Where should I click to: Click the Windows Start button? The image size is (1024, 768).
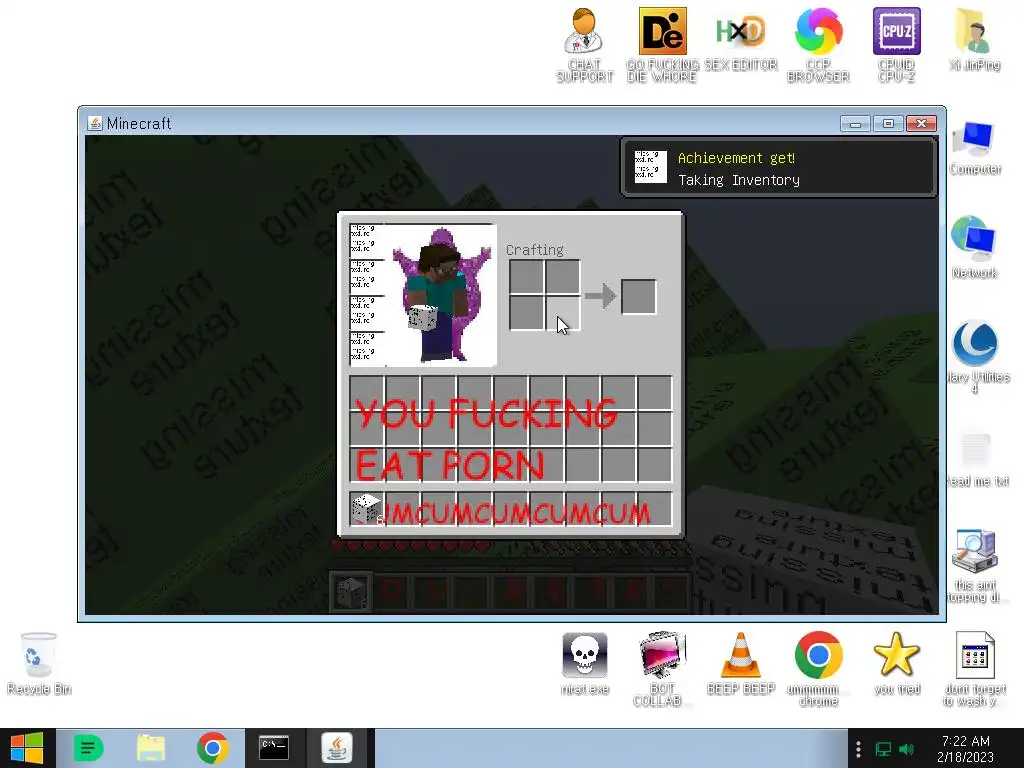click(x=27, y=748)
